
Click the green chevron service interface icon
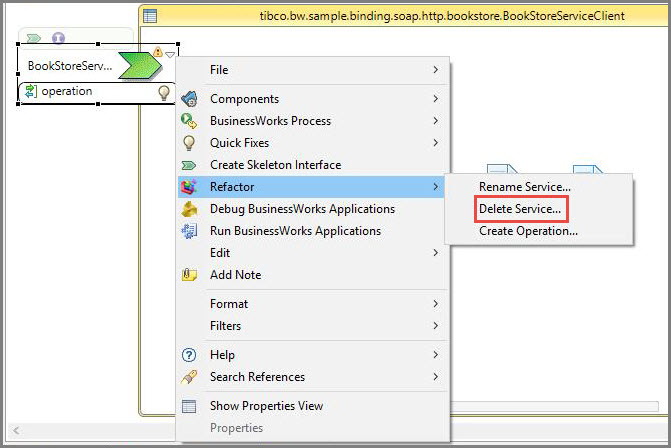[140, 66]
